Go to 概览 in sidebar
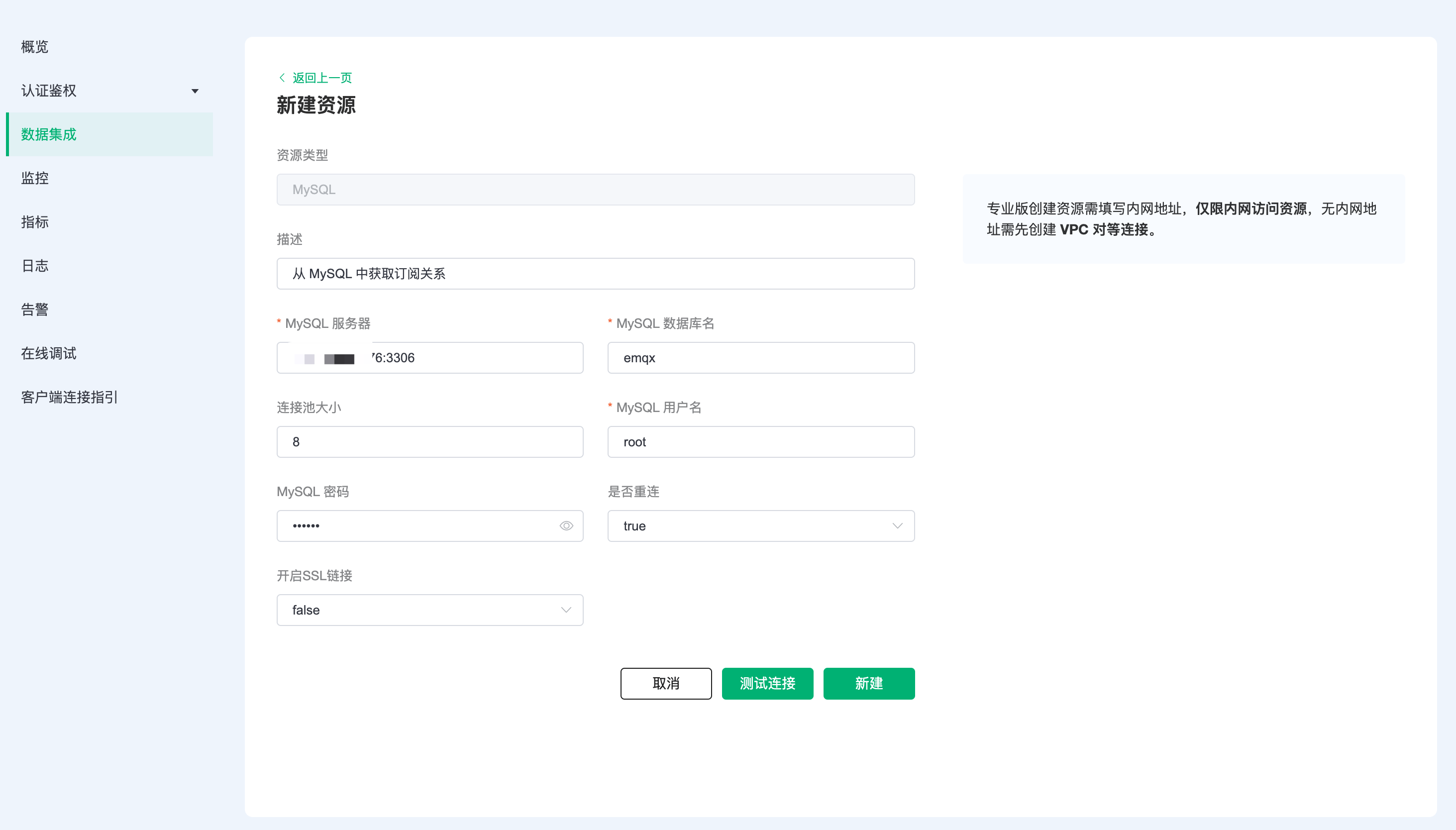 pos(35,47)
